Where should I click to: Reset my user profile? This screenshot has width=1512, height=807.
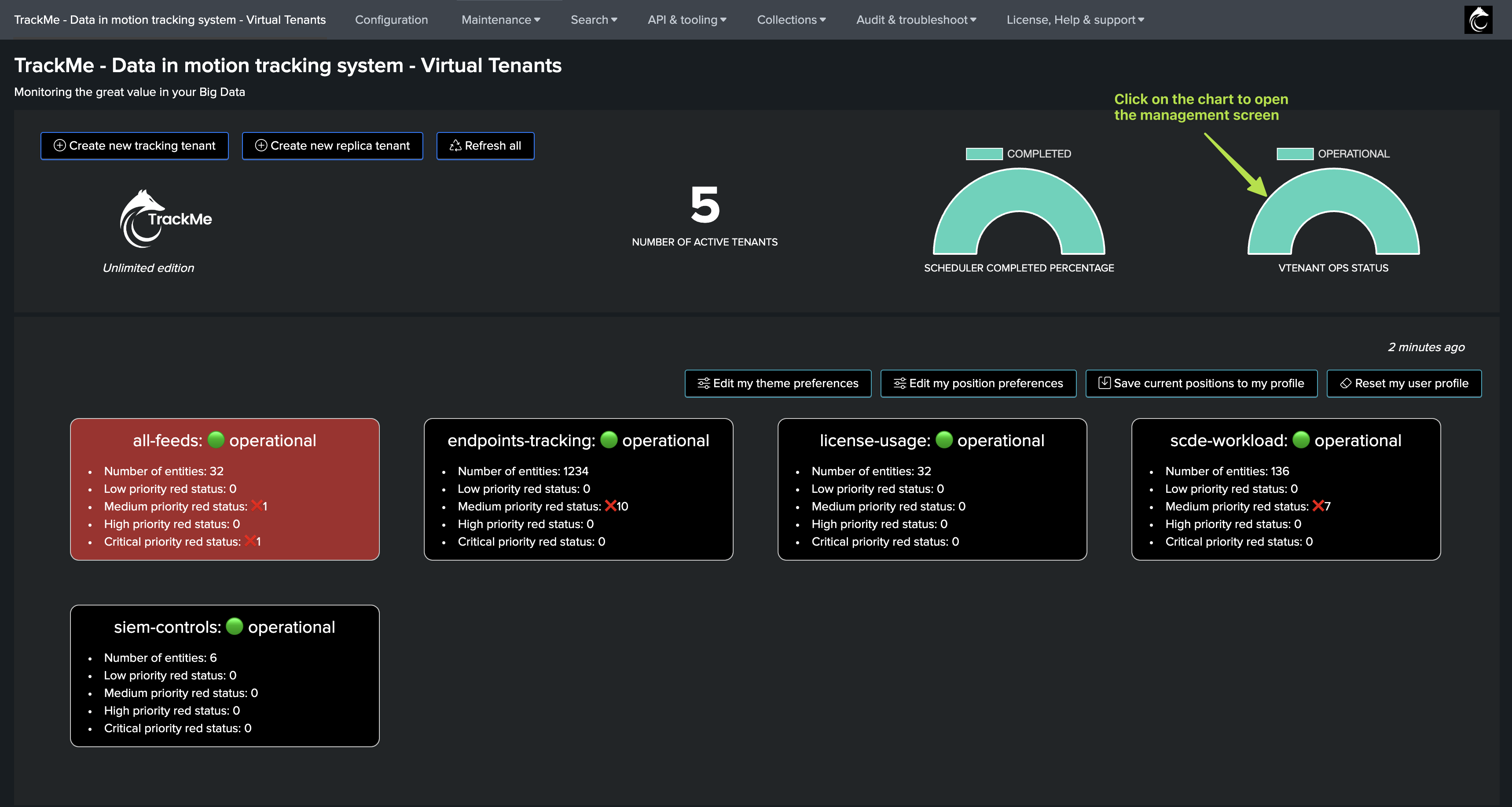click(x=1404, y=383)
